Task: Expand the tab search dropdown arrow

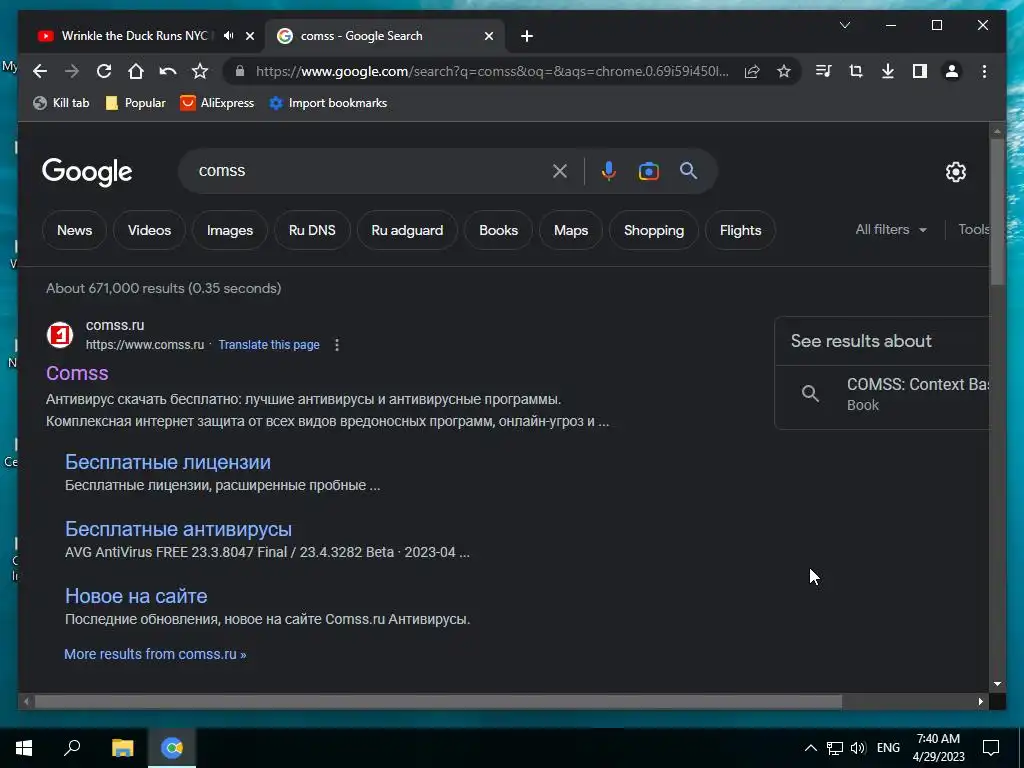Action: coord(844,25)
